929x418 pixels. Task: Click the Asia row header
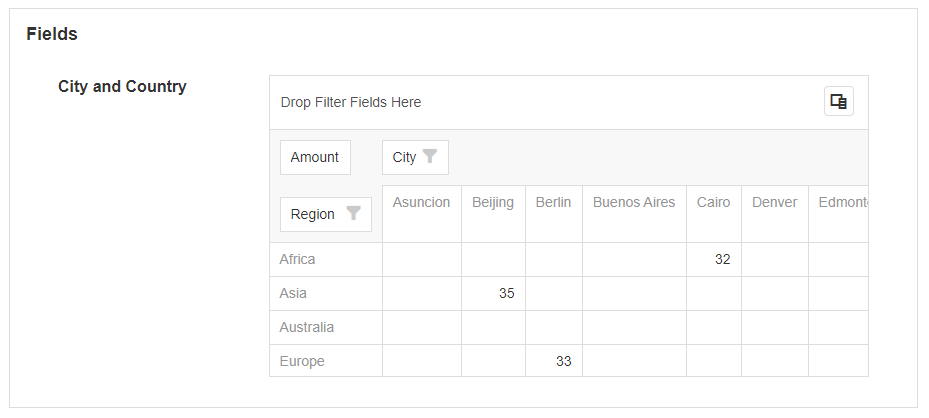point(293,293)
